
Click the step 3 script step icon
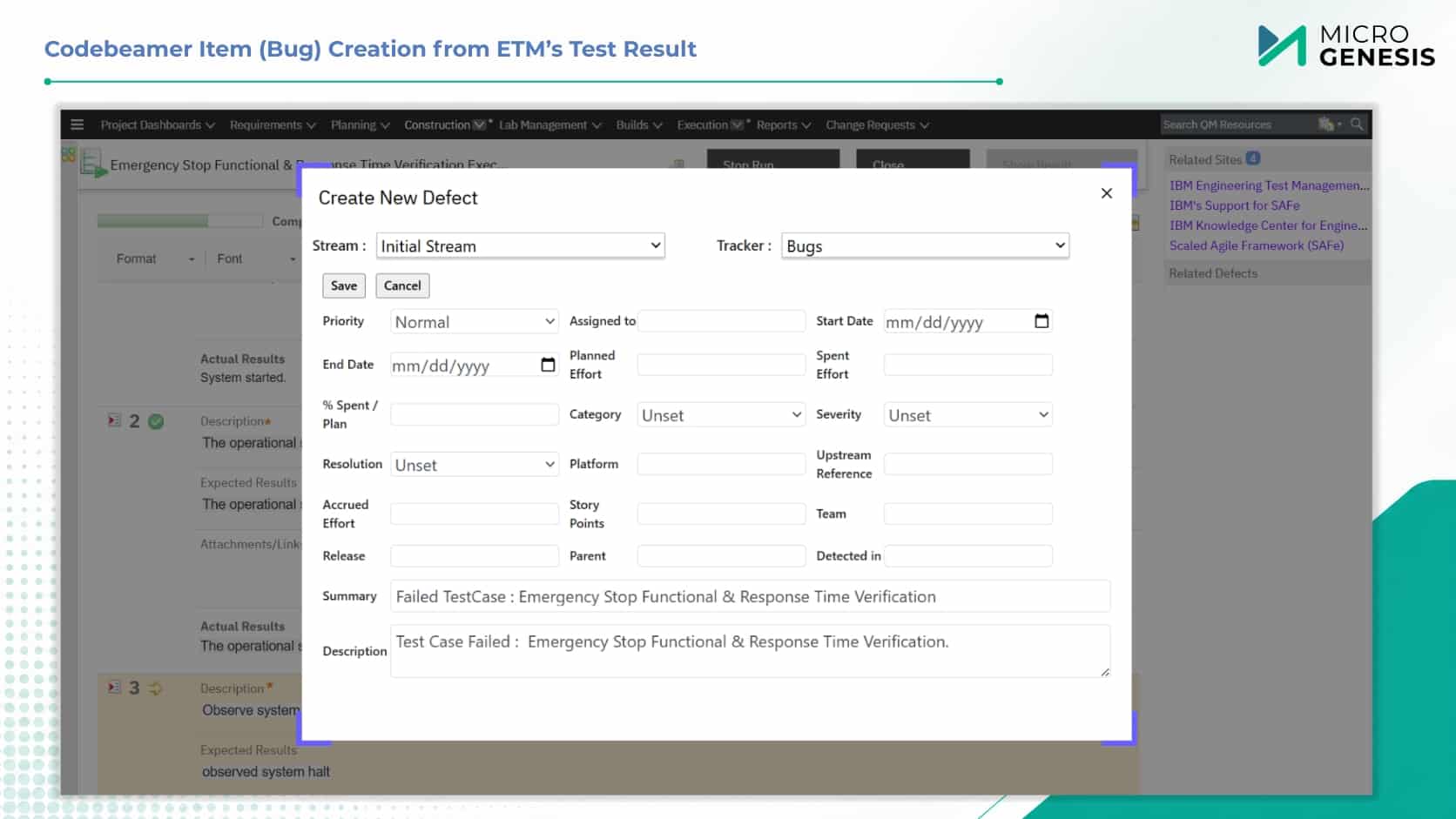pos(114,688)
